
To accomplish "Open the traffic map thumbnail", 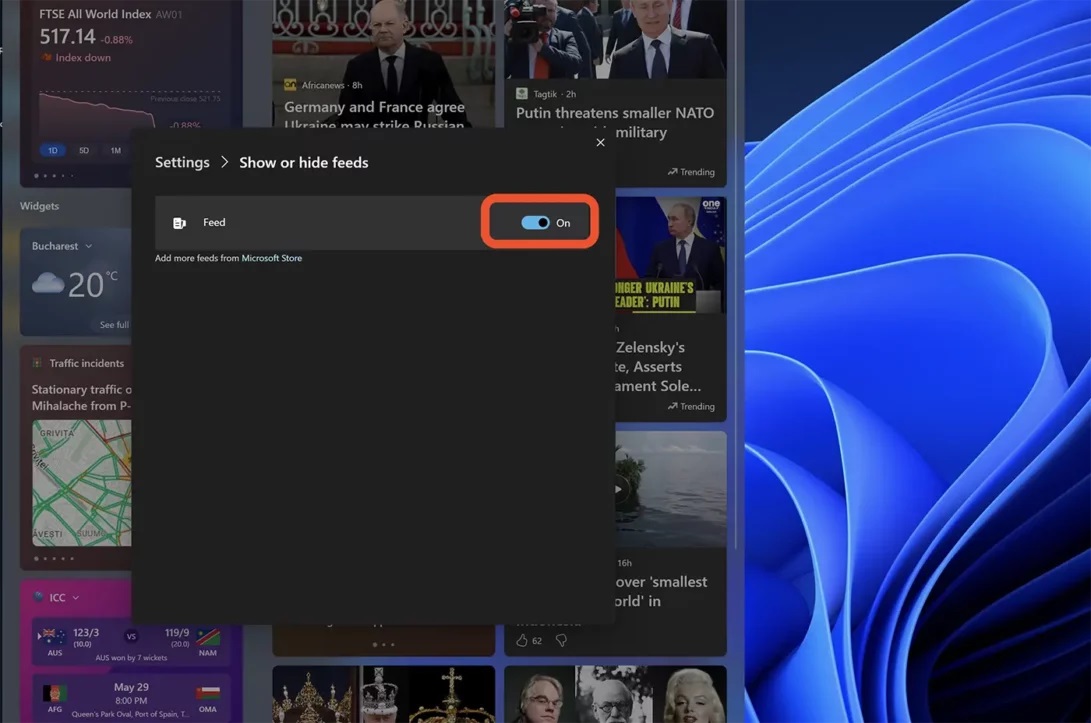I will point(81,483).
